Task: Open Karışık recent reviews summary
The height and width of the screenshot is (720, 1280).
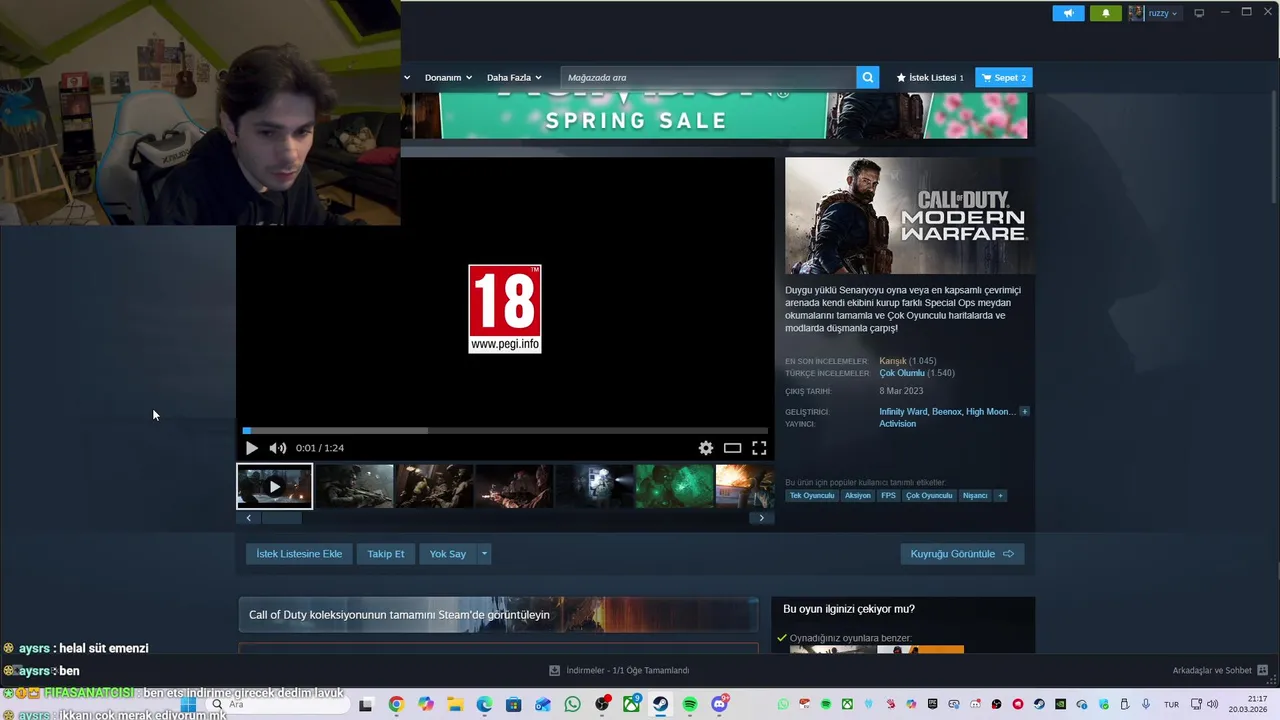Action: 892,361
